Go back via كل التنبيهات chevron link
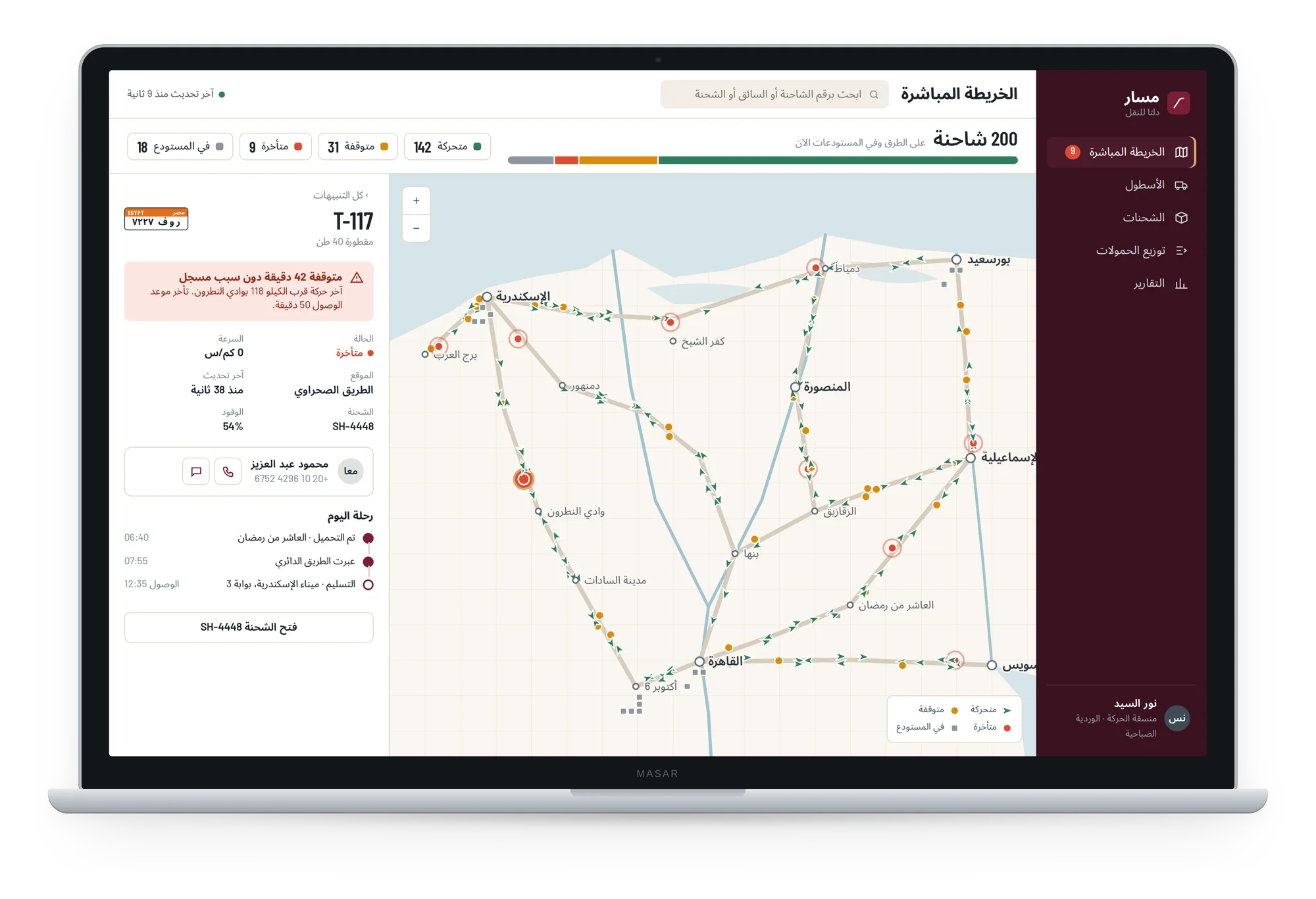This screenshot has width=1316, height=899. pos(341,195)
